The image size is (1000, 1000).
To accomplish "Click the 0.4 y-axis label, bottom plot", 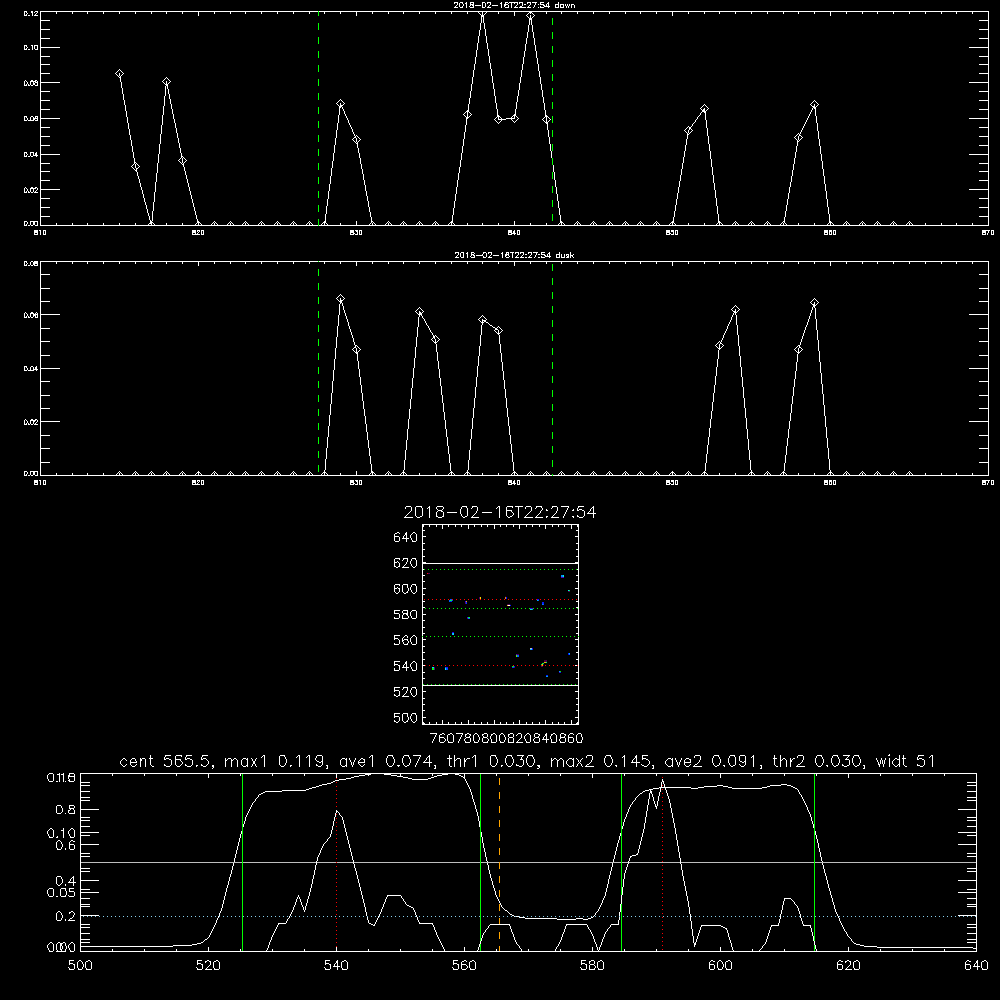I will pyautogui.click(x=66, y=881).
